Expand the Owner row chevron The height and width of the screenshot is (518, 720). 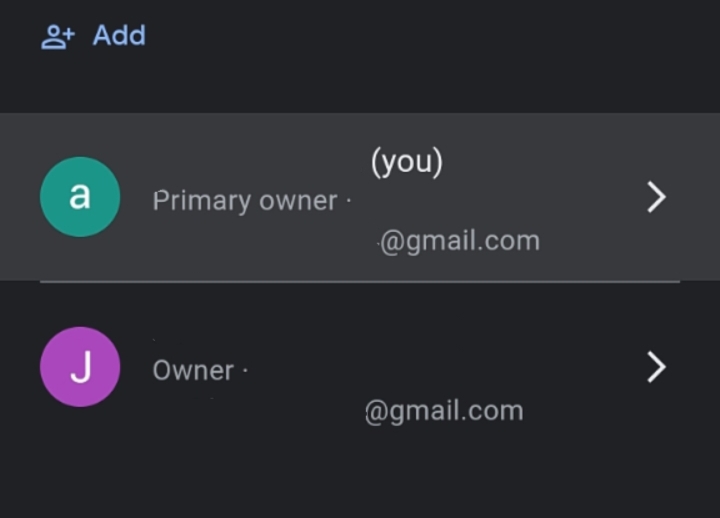(x=657, y=367)
